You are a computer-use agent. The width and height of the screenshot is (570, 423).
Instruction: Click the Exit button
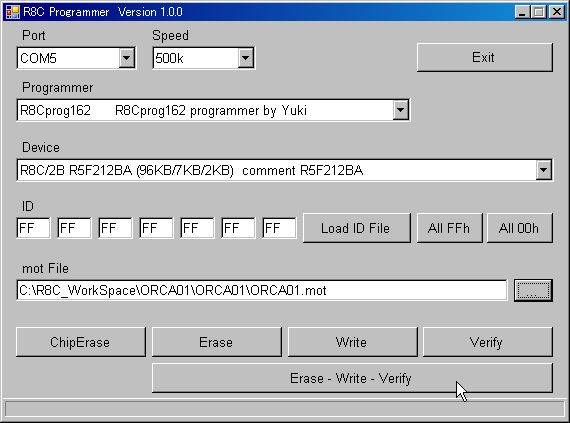485,57
